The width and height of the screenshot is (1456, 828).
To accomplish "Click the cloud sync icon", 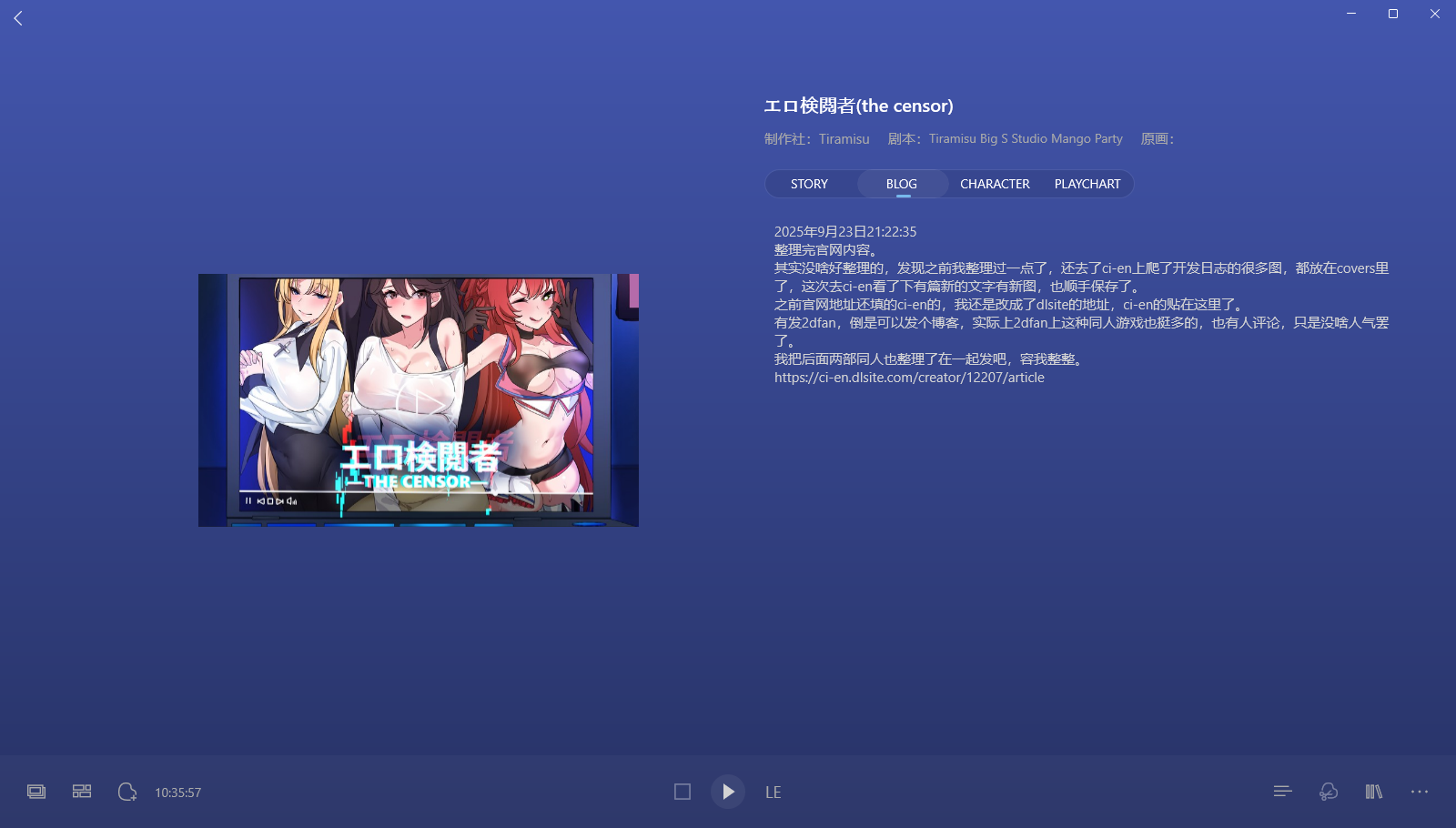I will pos(1329,792).
